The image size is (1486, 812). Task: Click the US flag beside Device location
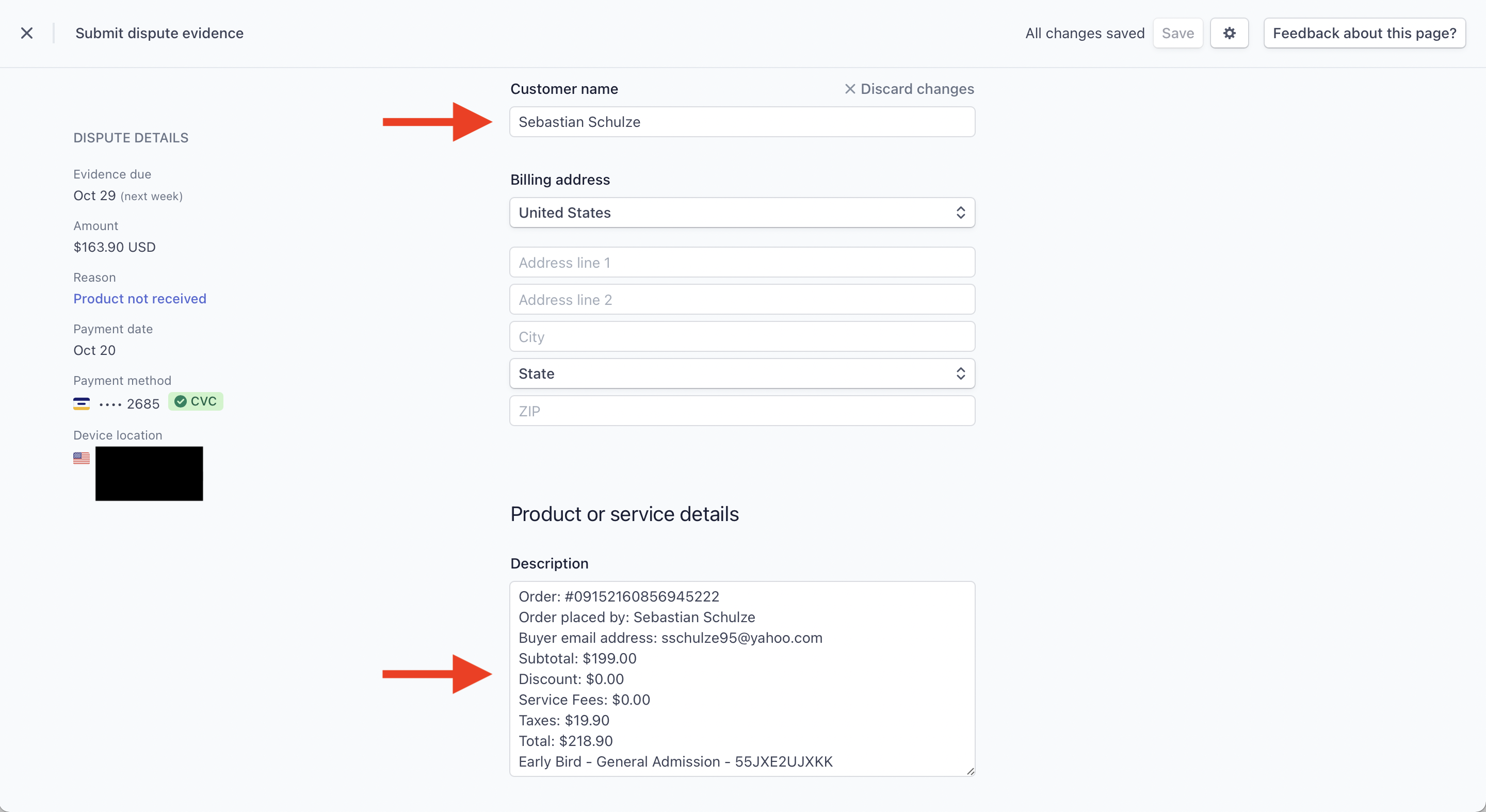coord(82,458)
